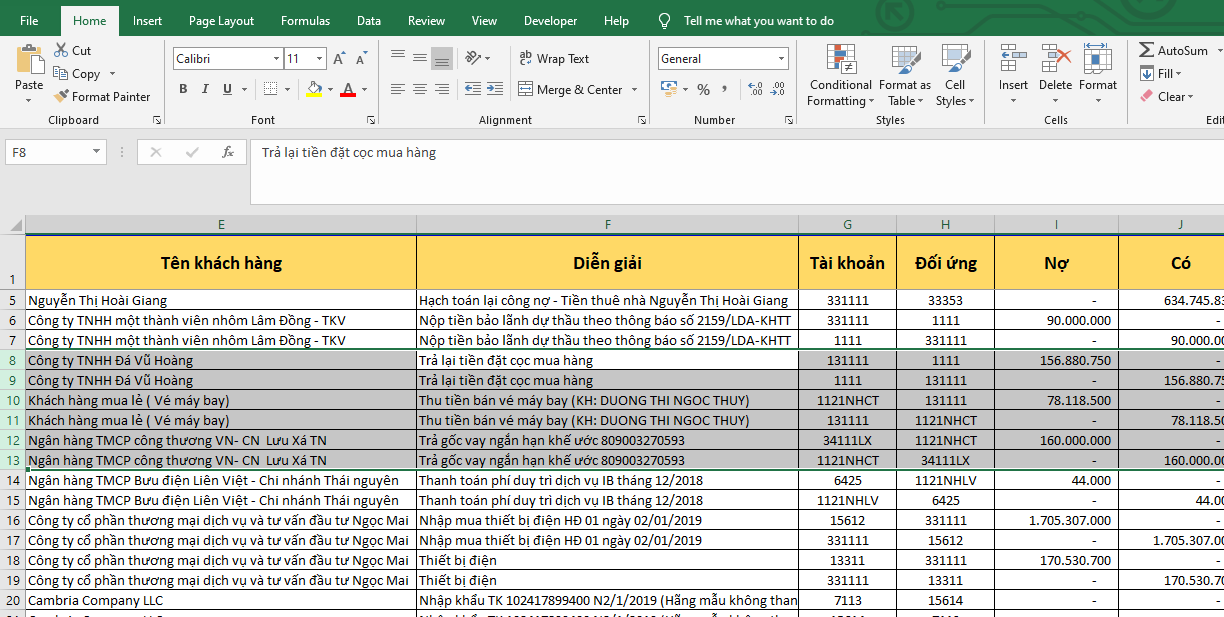Viewport: 1224px width, 617px height.
Task: Toggle Wrap Text for selected cells
Action: point(554,59)
